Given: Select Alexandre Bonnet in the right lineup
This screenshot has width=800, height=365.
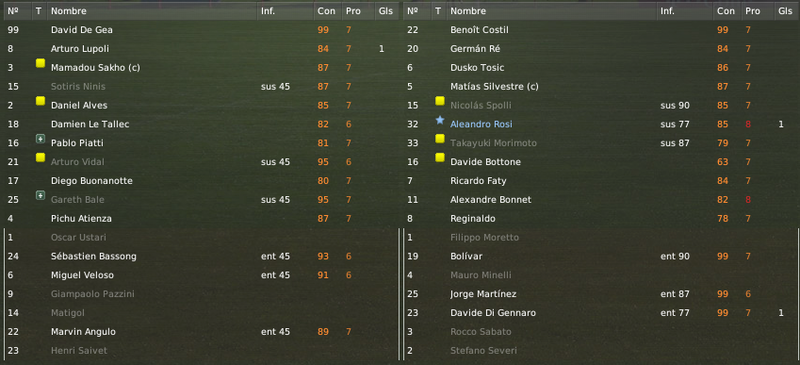Looking at the screenshot, I should pos(602,200).
